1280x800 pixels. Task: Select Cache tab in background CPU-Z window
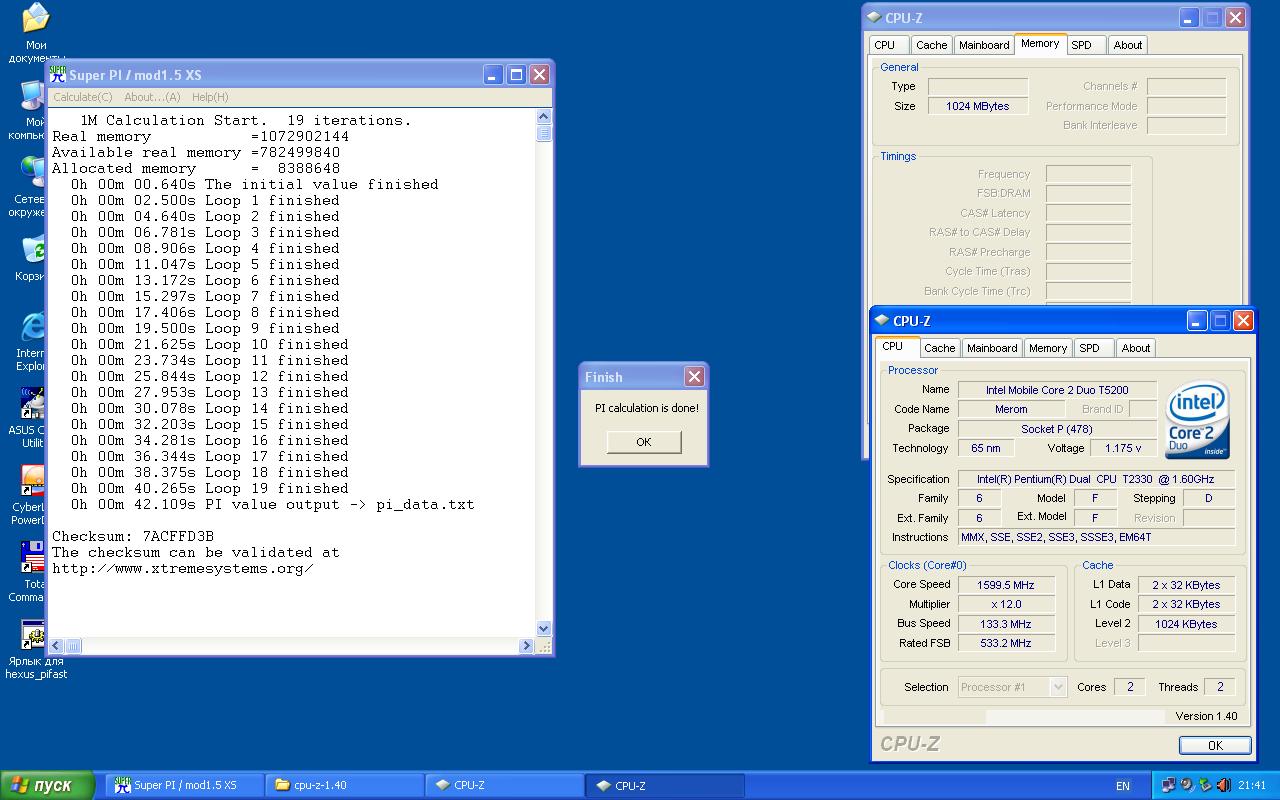[x=931, y=45]
